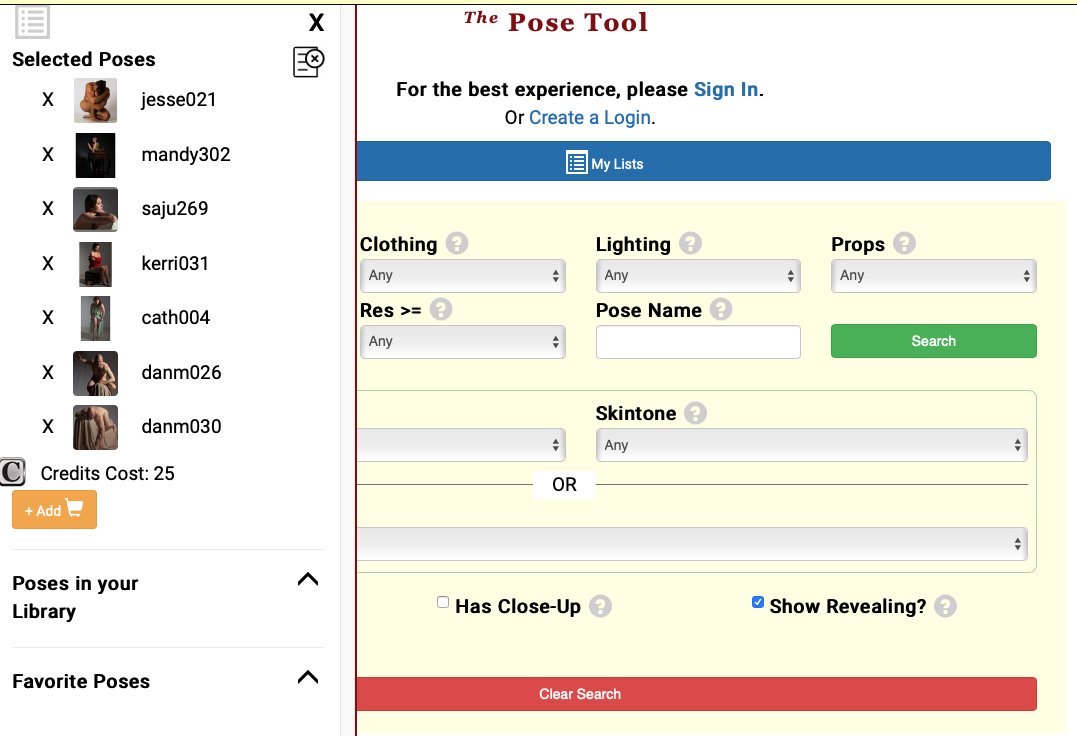Image resolution: width=1077 pixels, height=736 pixels.
Task: Clear all selected poses with the list-remove icon
Action: point(308,62)
